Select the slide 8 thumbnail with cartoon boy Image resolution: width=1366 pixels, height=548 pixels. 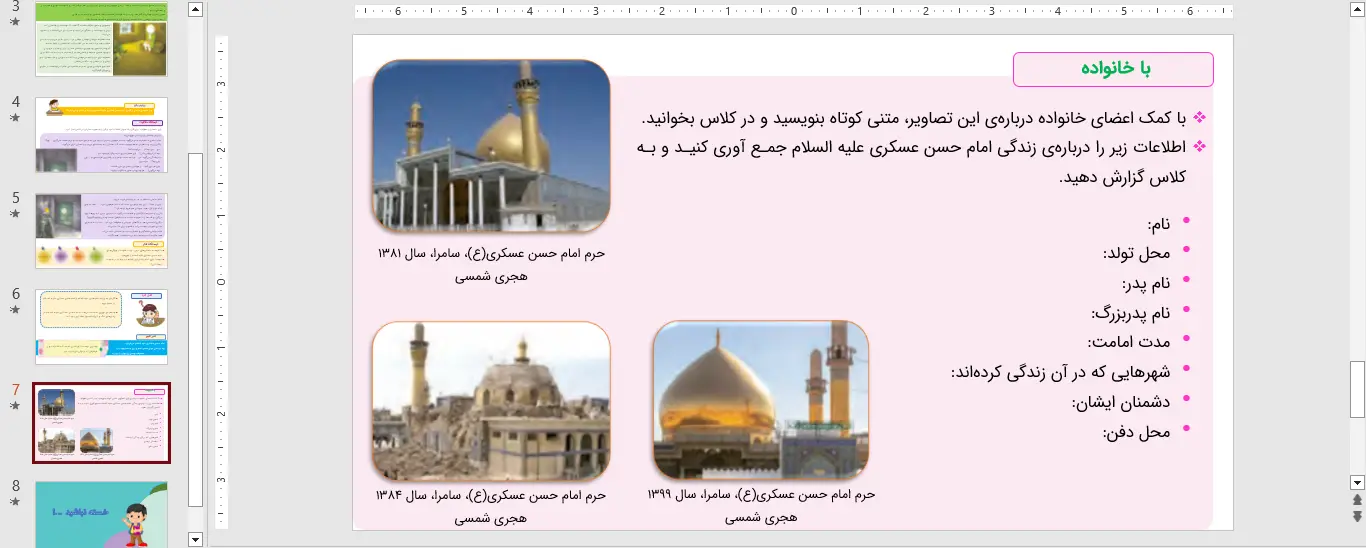[101, 514]
